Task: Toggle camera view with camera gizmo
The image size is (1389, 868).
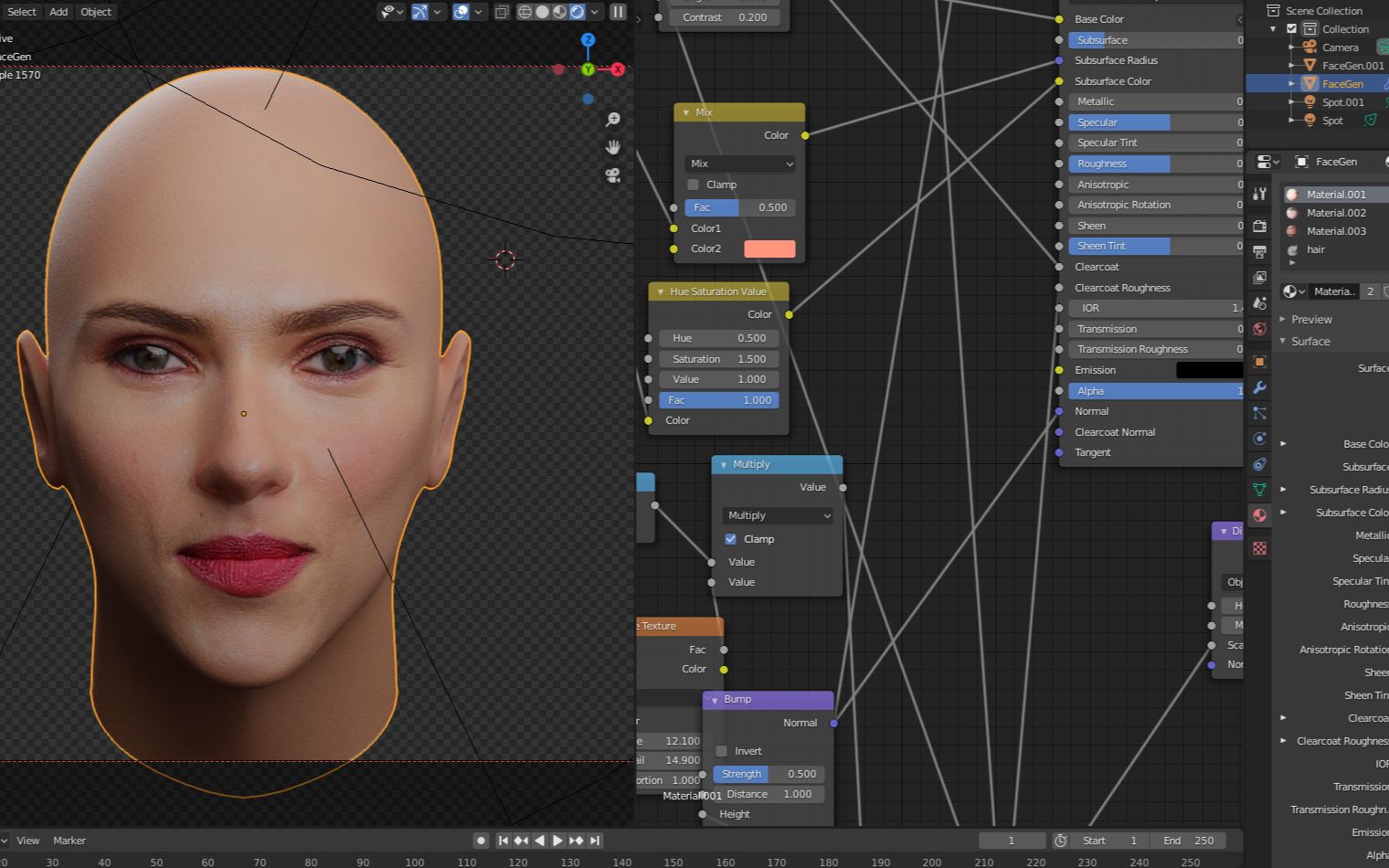Action: (613, 175)
